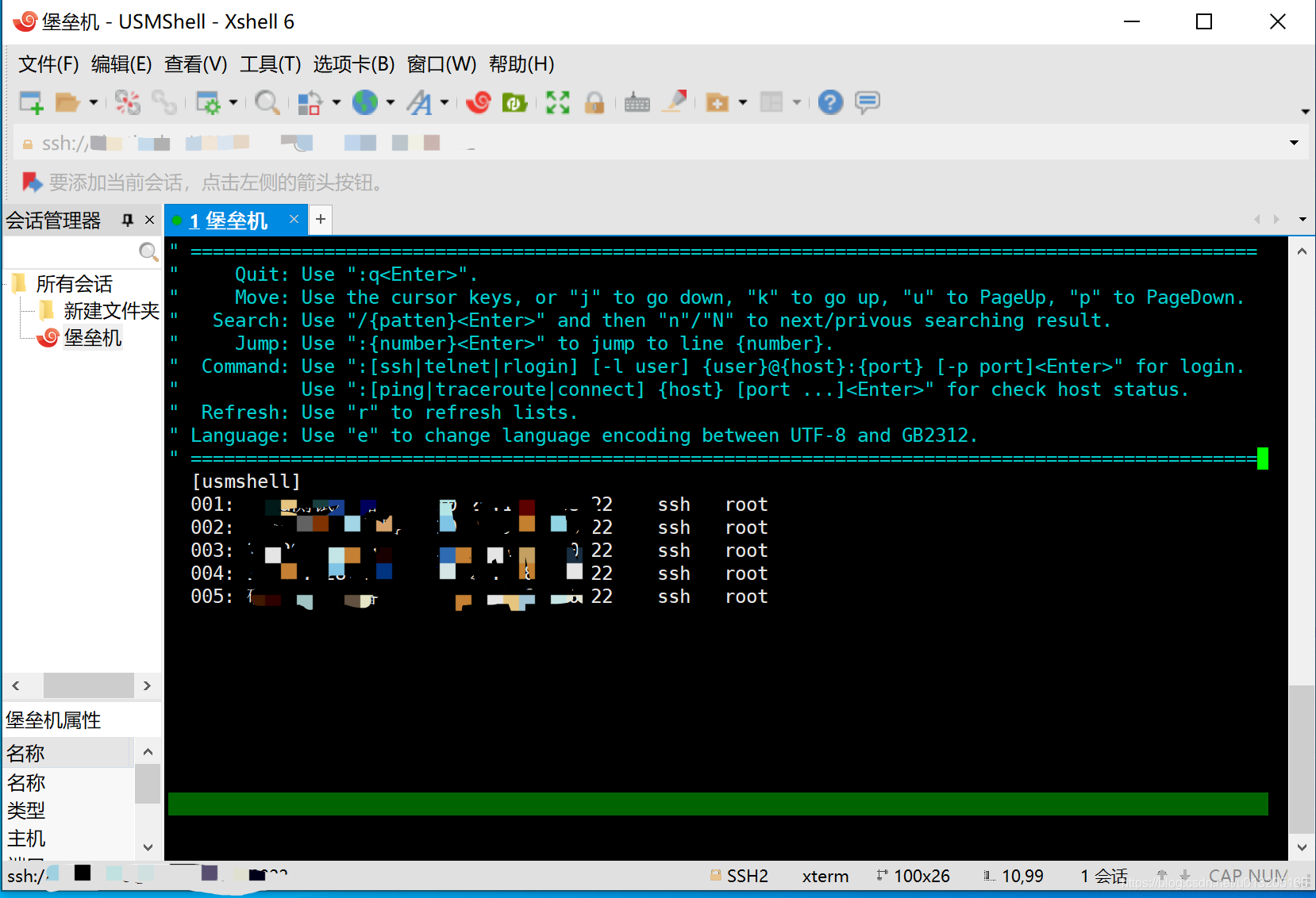The height and width of the screenshot is (898, 1316).
Task: Expand the Font dropdown arrow
Action: tap(444, 102)
